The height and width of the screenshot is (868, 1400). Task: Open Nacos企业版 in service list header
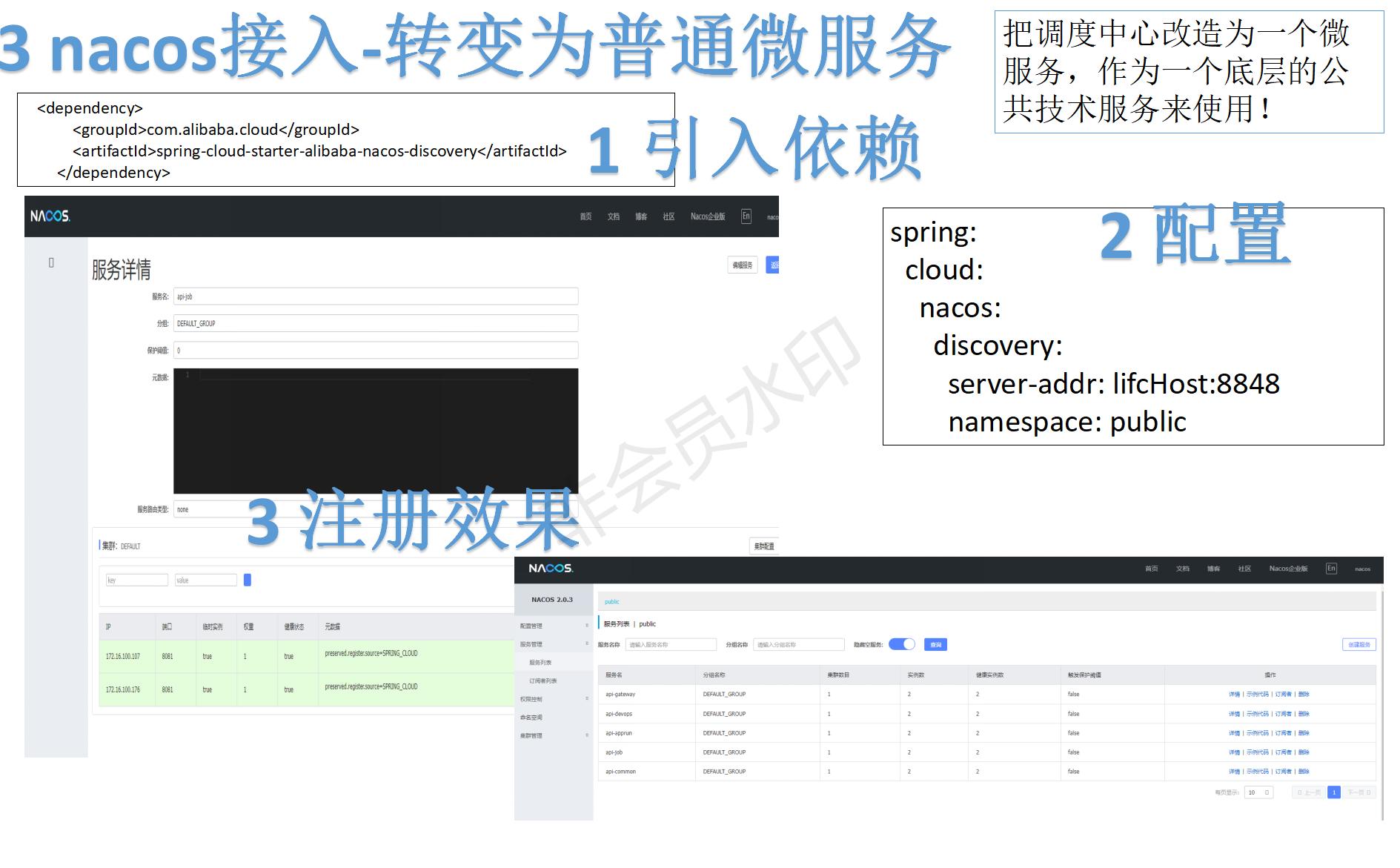coord(1288,569)
